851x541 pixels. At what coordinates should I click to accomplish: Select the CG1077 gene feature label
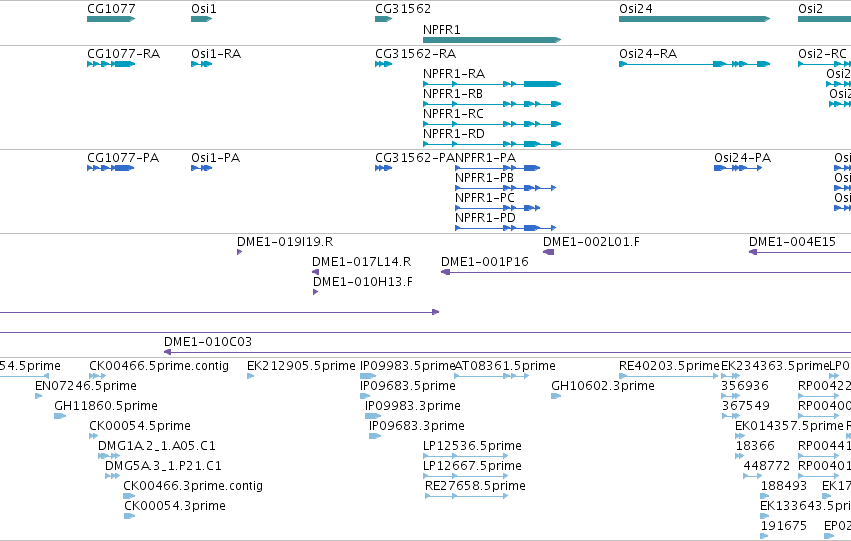(111, 9)
